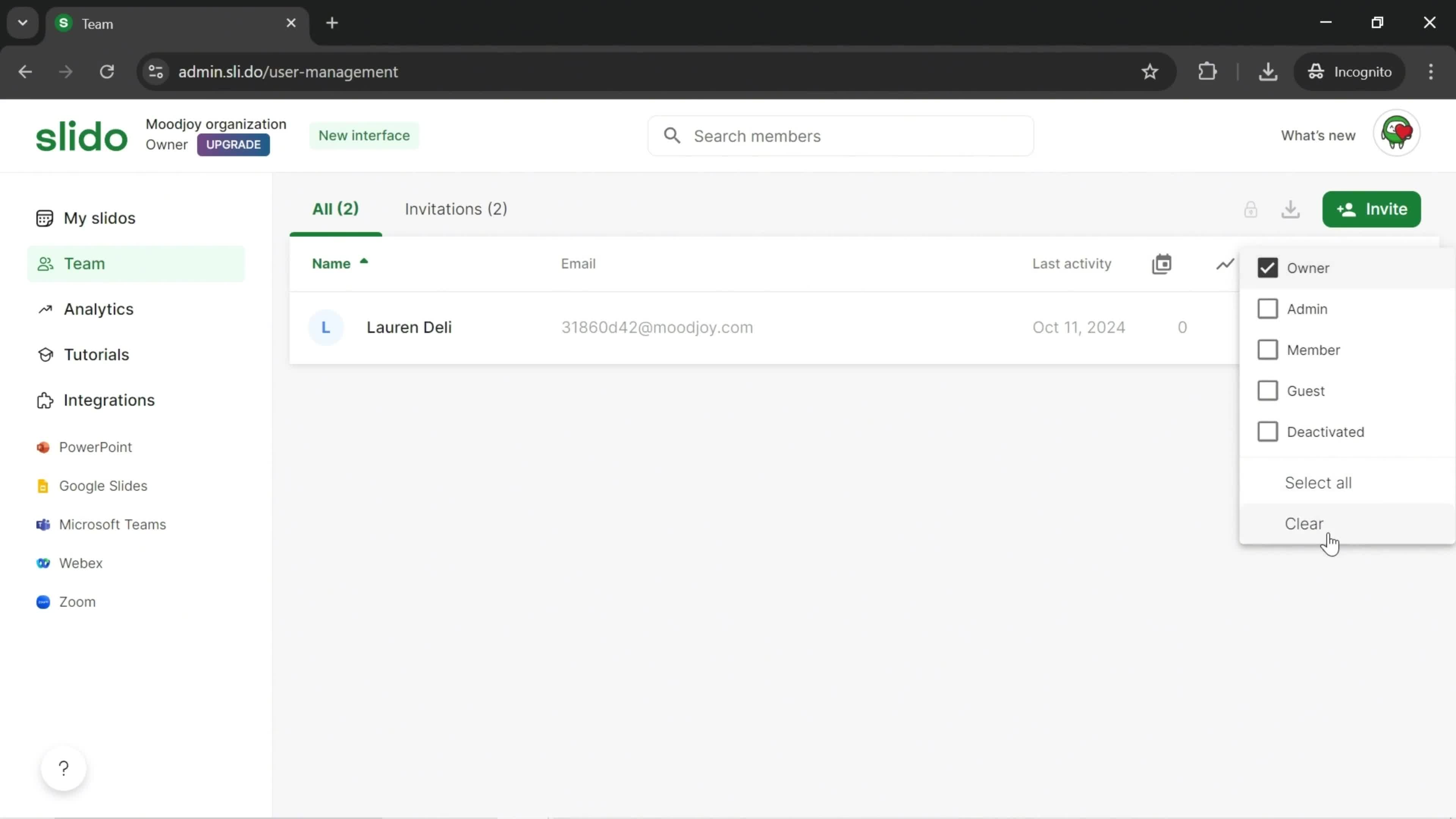The image size is (1456, 819).
Task: Navigate to Team section
Action: 85,263
